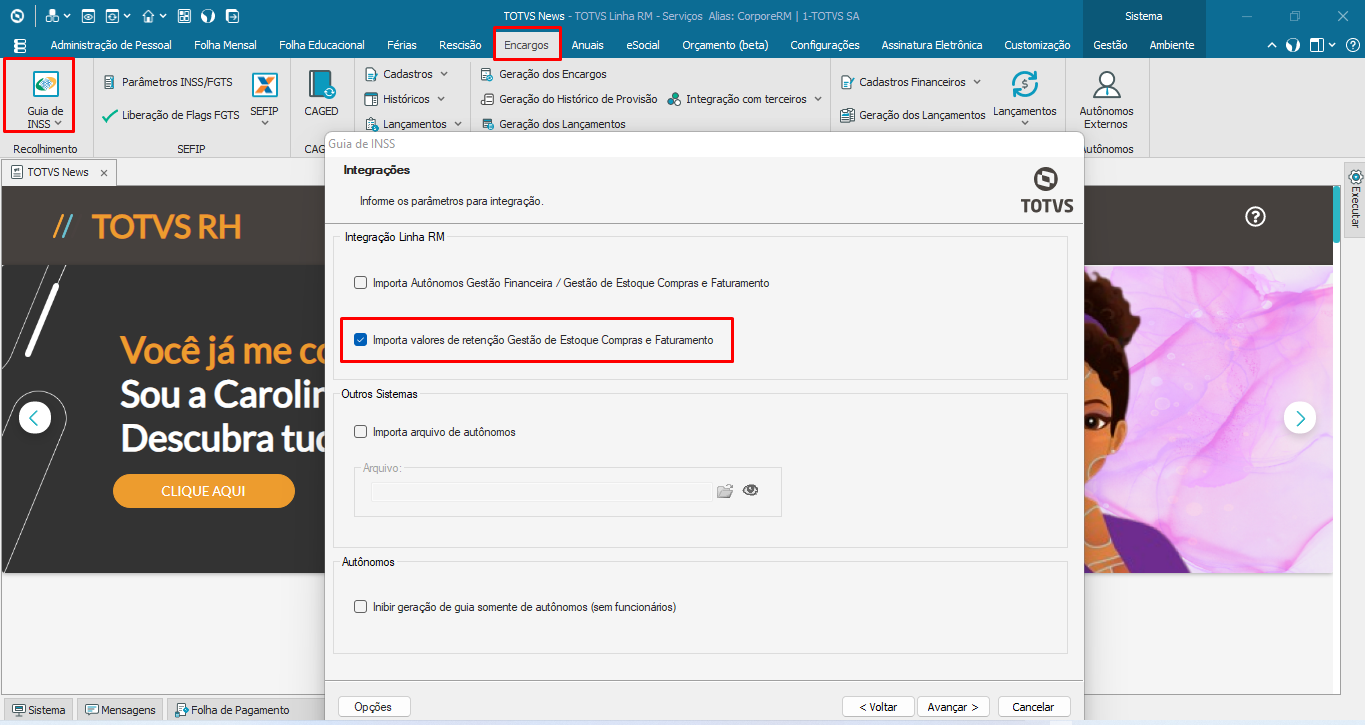
Task: Expand Integração com terceiros dropdown
Action: (x=817, y=99)
